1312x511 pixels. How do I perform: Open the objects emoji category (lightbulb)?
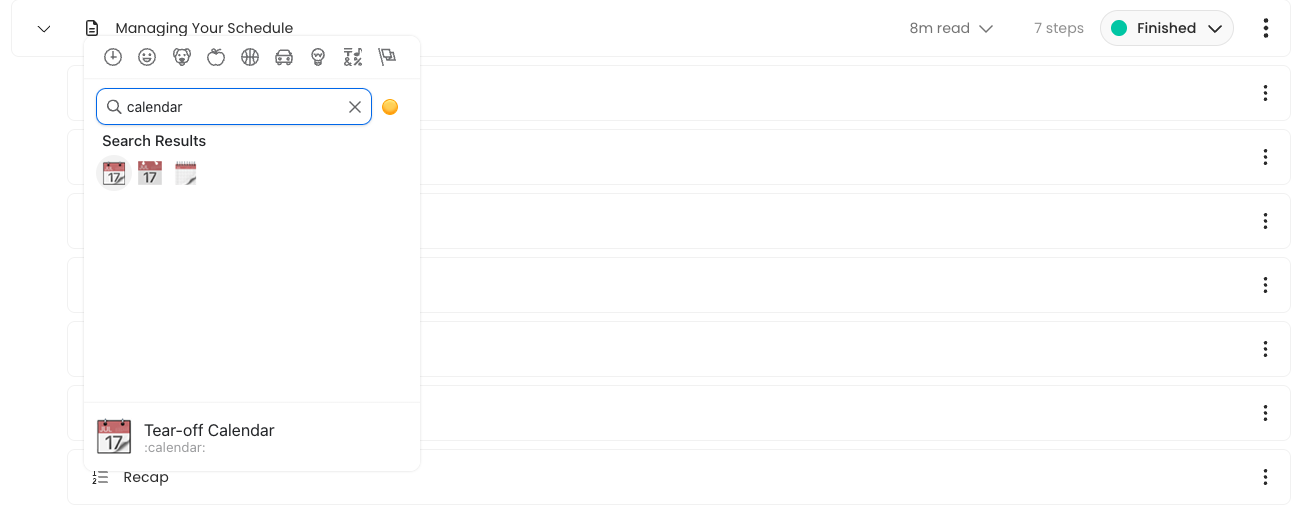[x=318, y=58]
